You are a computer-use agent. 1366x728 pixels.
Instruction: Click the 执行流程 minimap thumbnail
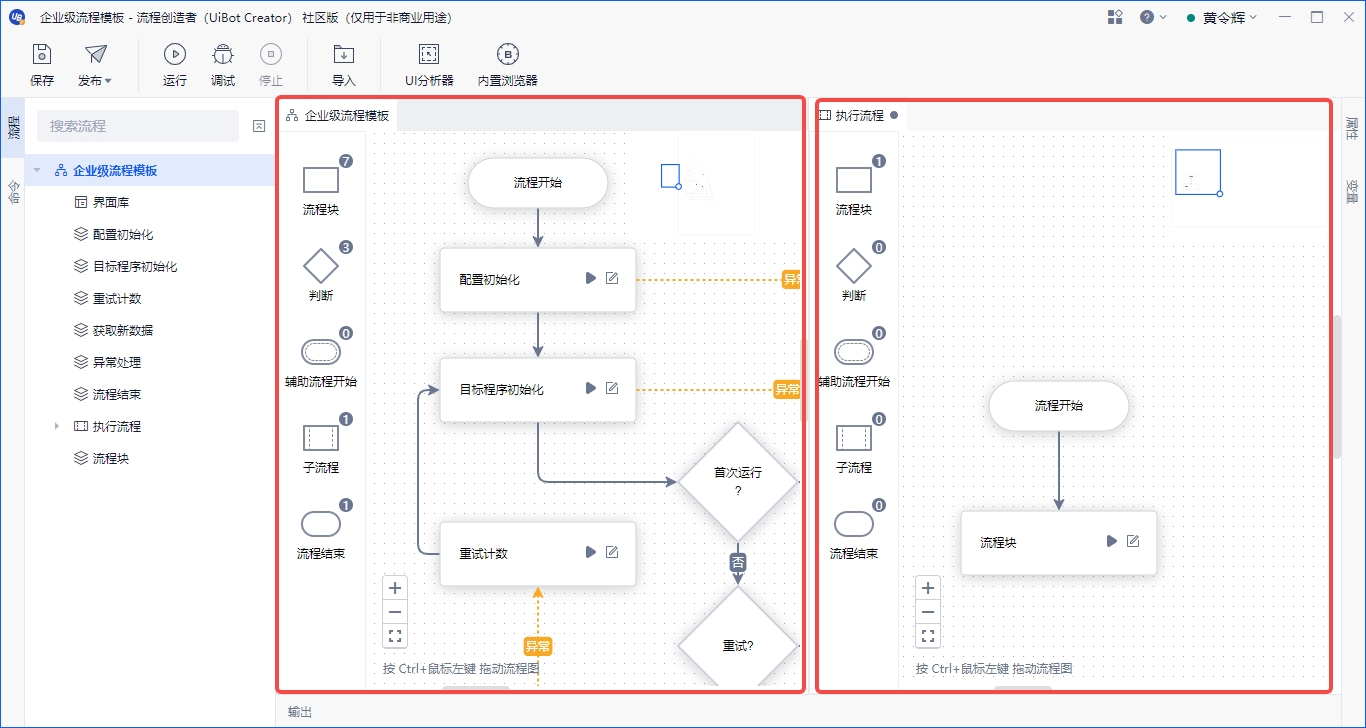(x=1198, y=172)
